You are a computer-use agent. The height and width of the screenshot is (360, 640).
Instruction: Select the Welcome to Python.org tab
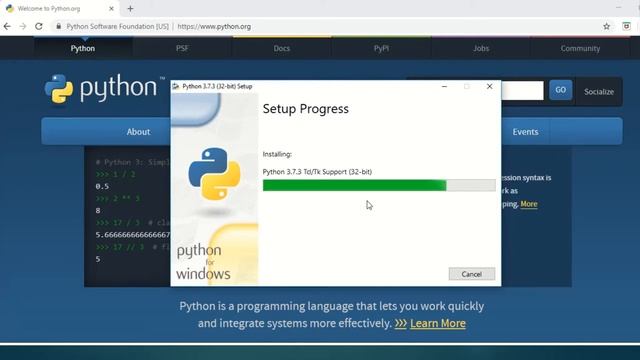[x=59, y=9]
